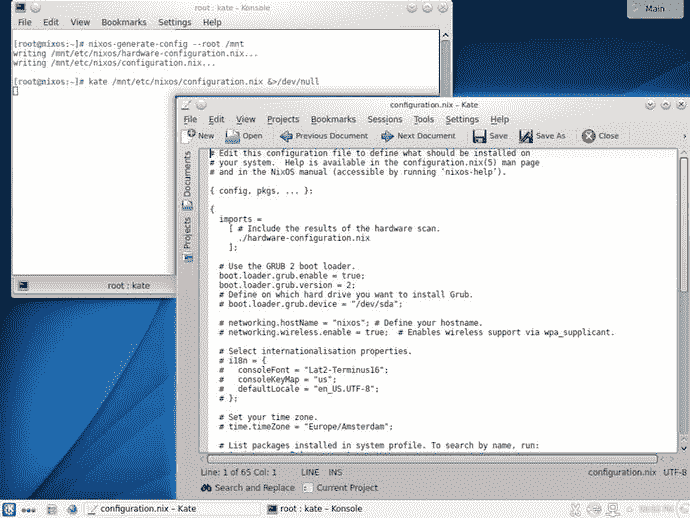Image resolution: width=690 pixels, height=518 pixels.
Task: Close the document via toolbar Close button
Action: pyautogui.click(x=600, y=136)
